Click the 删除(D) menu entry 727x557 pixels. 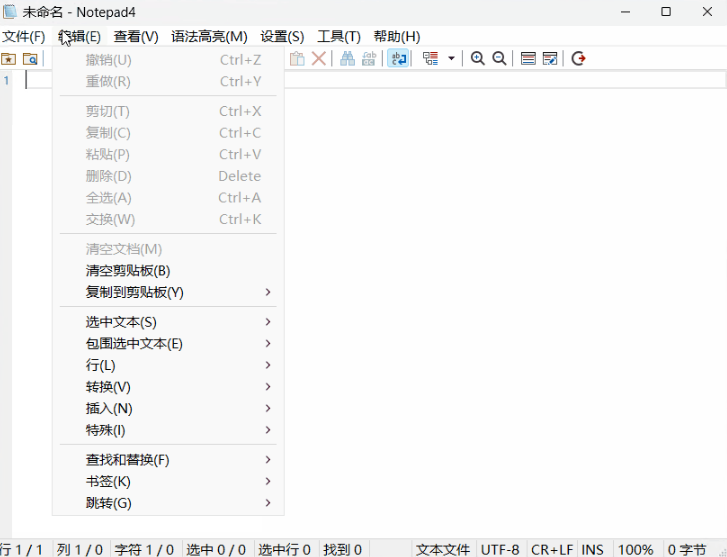(168, 176)
